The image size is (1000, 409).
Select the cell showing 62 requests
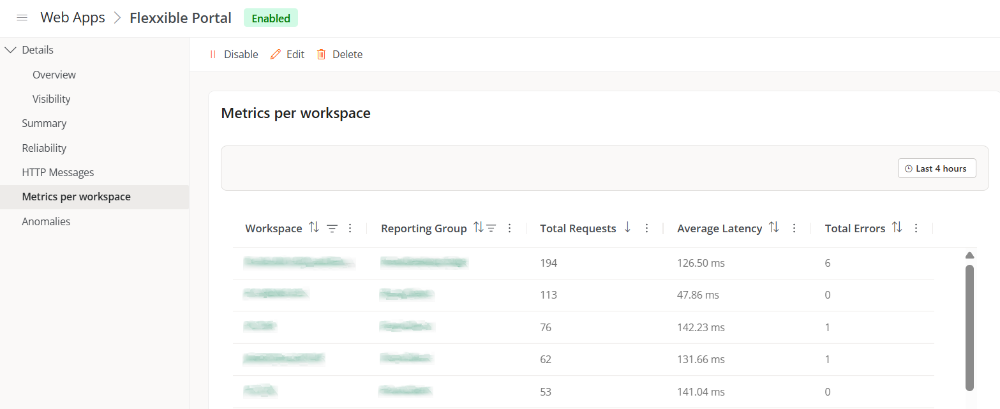click(546, 359)
